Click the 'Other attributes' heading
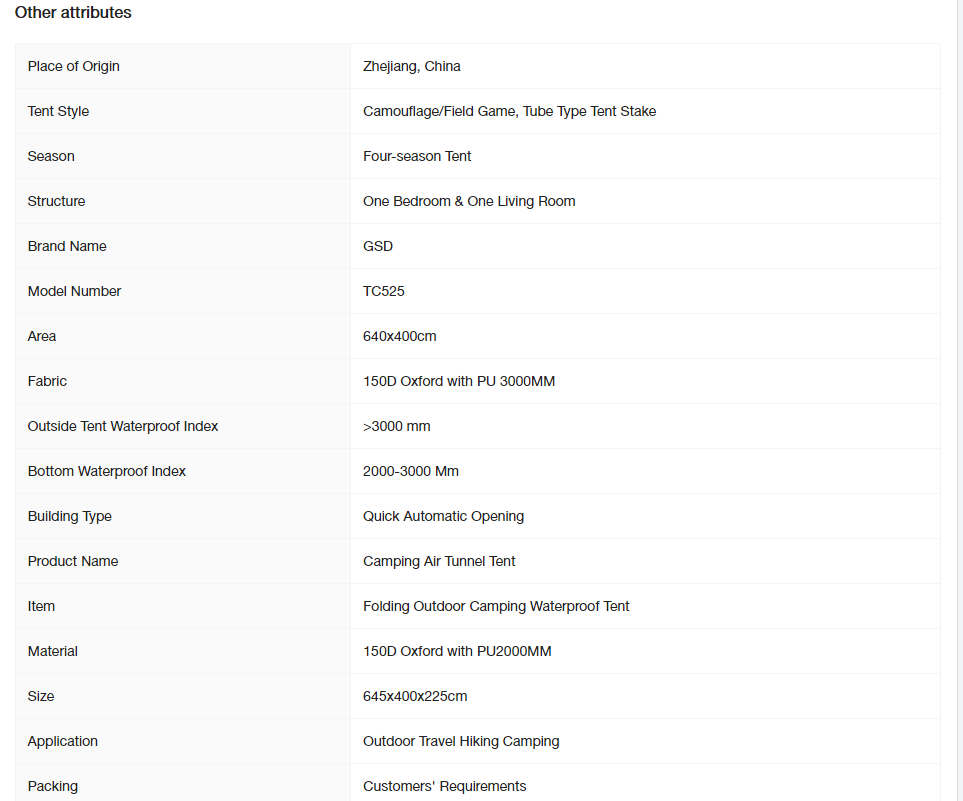This screenshot has width=963, height=801. tap(73, 12)
